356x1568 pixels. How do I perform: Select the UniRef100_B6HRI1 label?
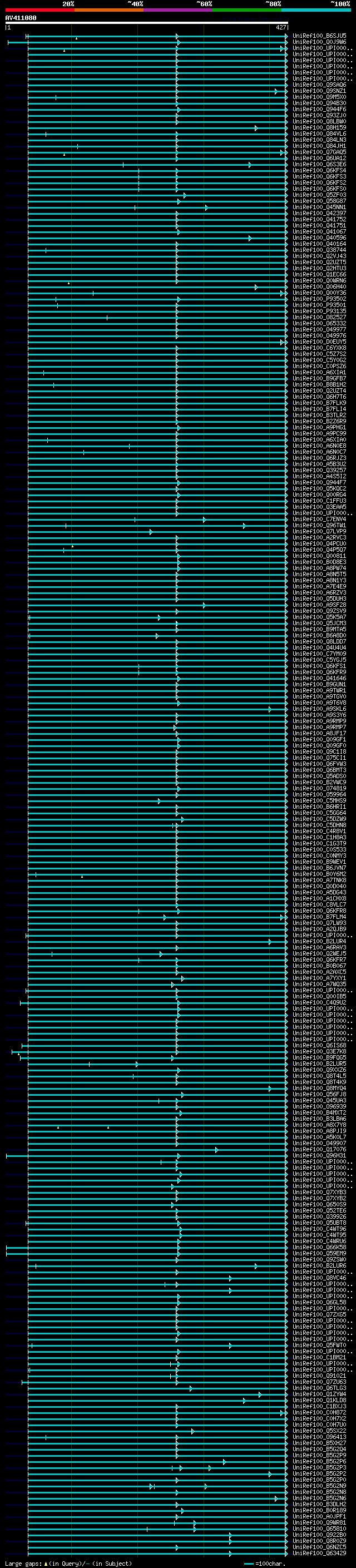319,807
